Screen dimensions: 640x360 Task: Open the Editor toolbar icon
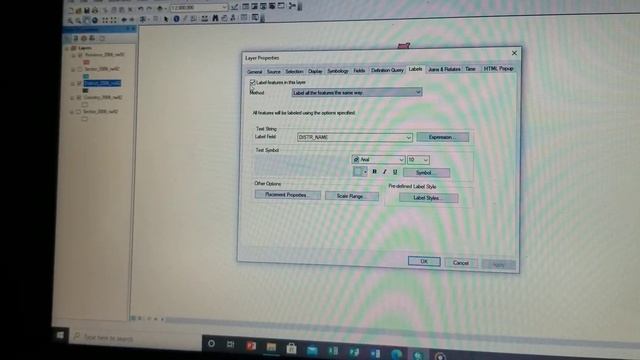pos(235,7)
